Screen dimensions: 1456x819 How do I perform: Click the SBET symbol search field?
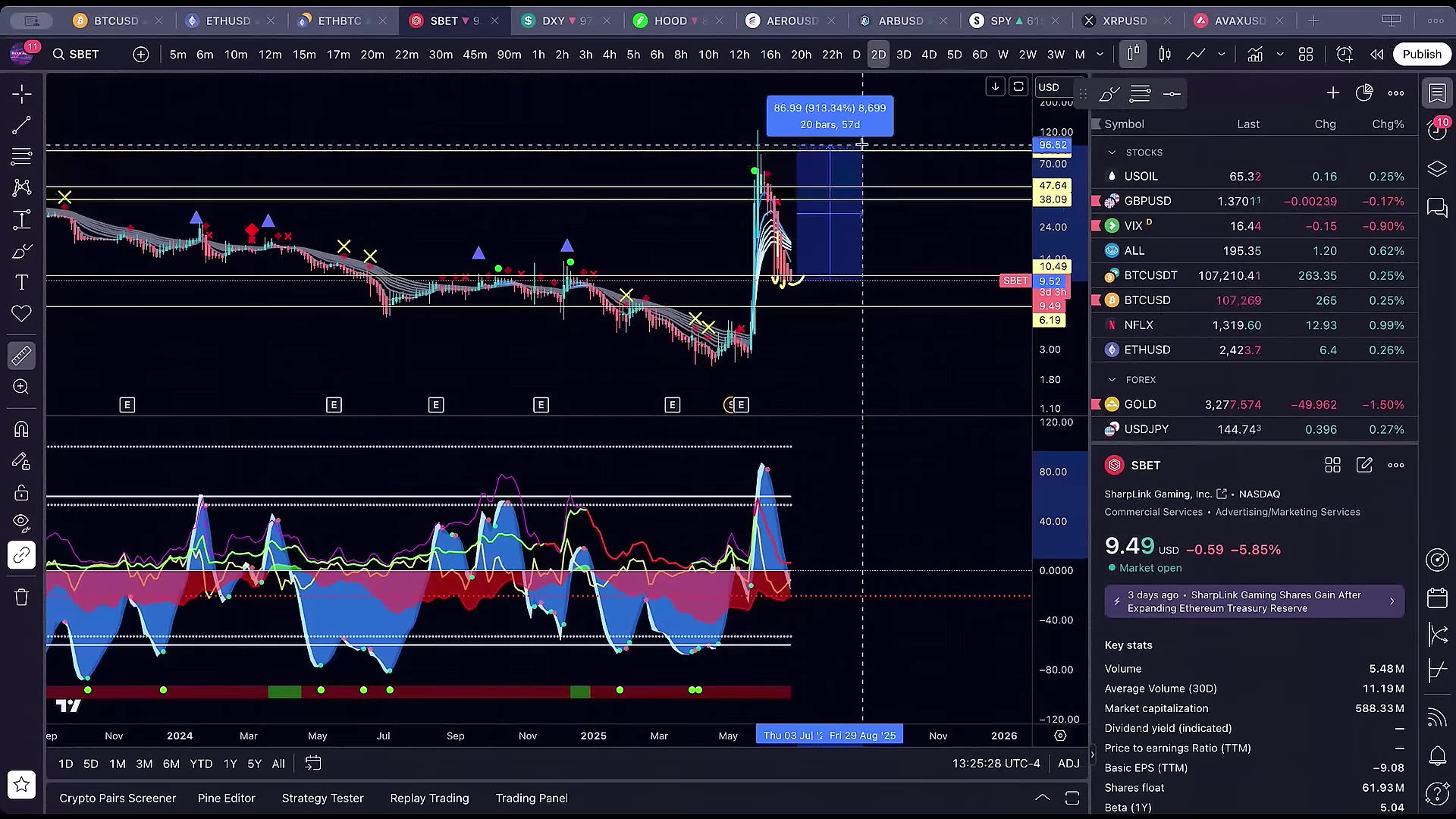tap(83, 54)
